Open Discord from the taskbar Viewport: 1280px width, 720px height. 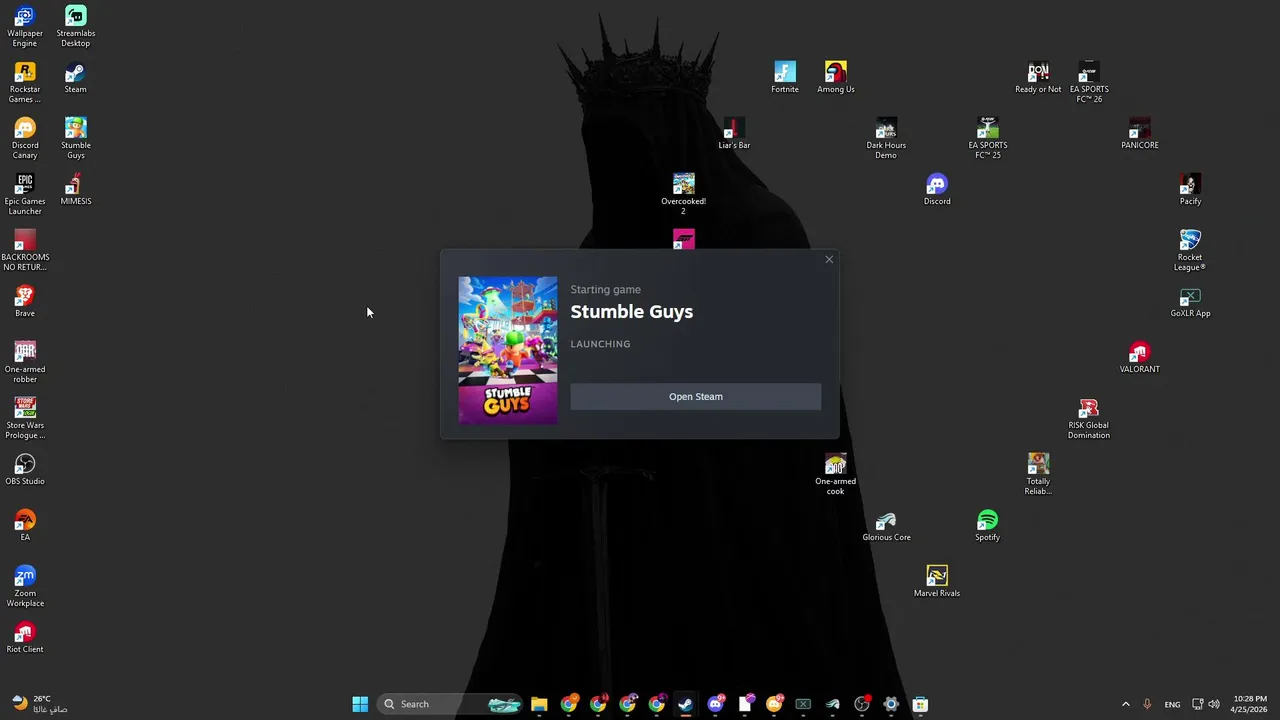tap(715, 704)
